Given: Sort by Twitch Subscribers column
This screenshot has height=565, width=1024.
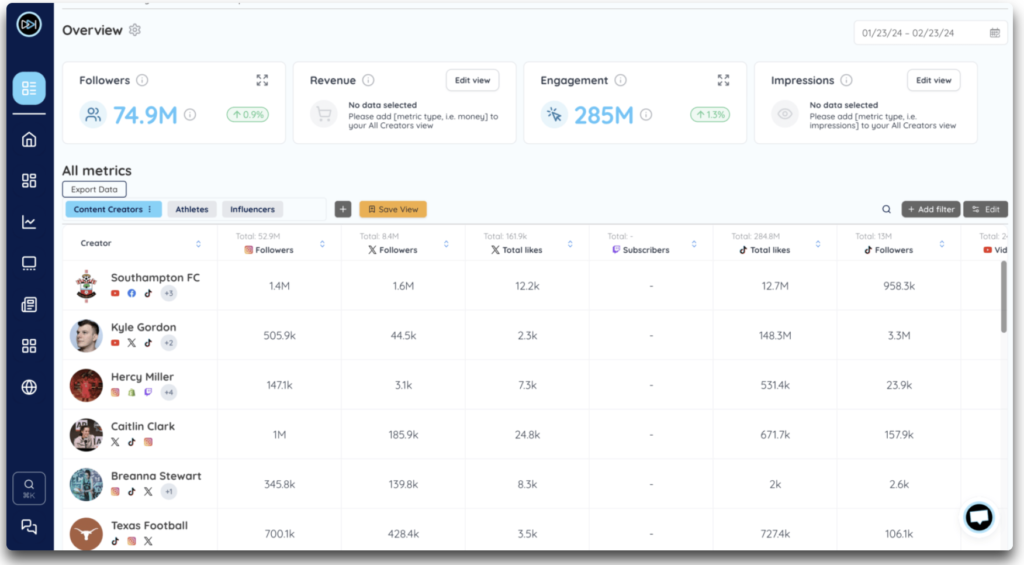Looking at the screenshot, I should click(x=694, y=244).
